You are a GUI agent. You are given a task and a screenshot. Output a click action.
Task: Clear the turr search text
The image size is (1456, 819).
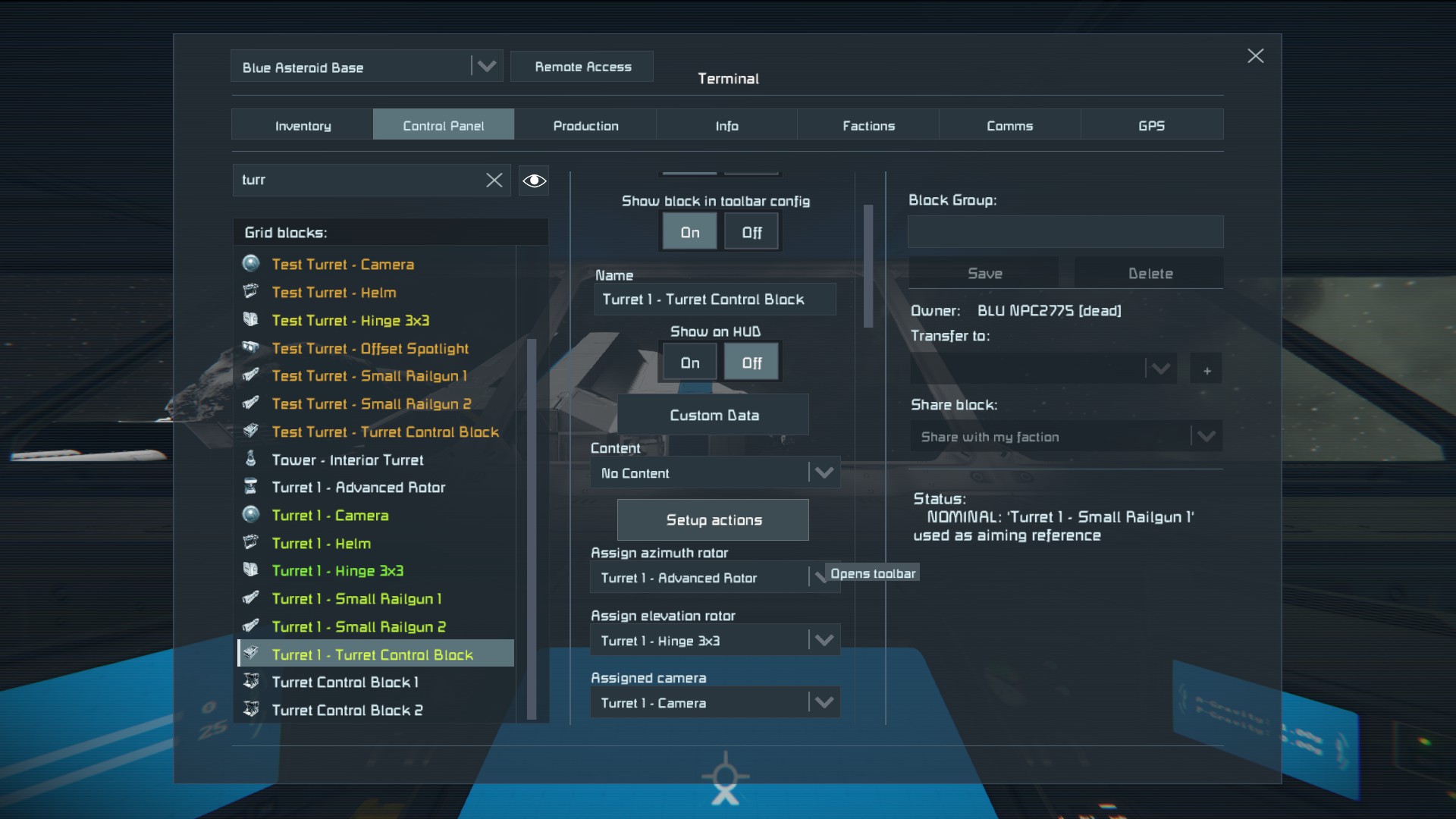494,180
